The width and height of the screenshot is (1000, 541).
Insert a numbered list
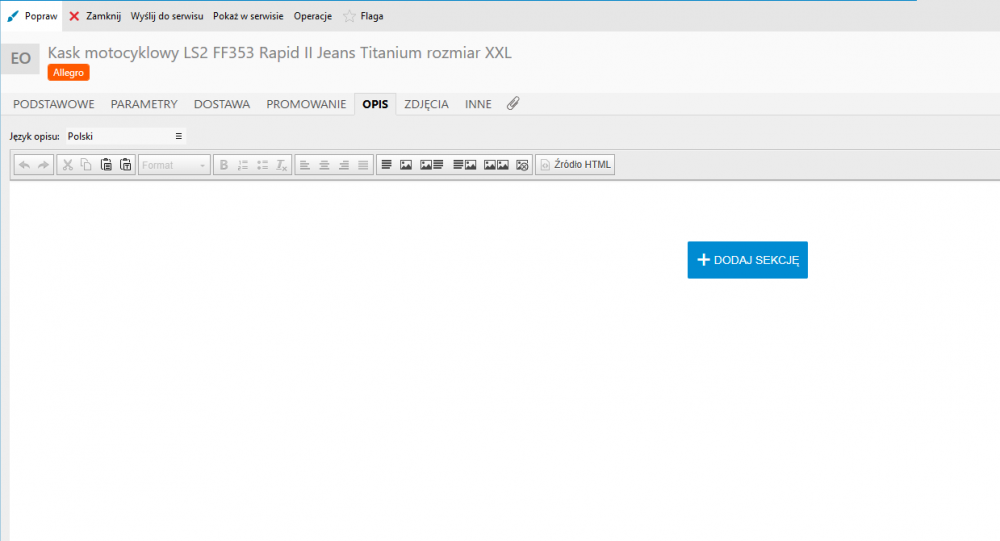[x=243, y=165]
